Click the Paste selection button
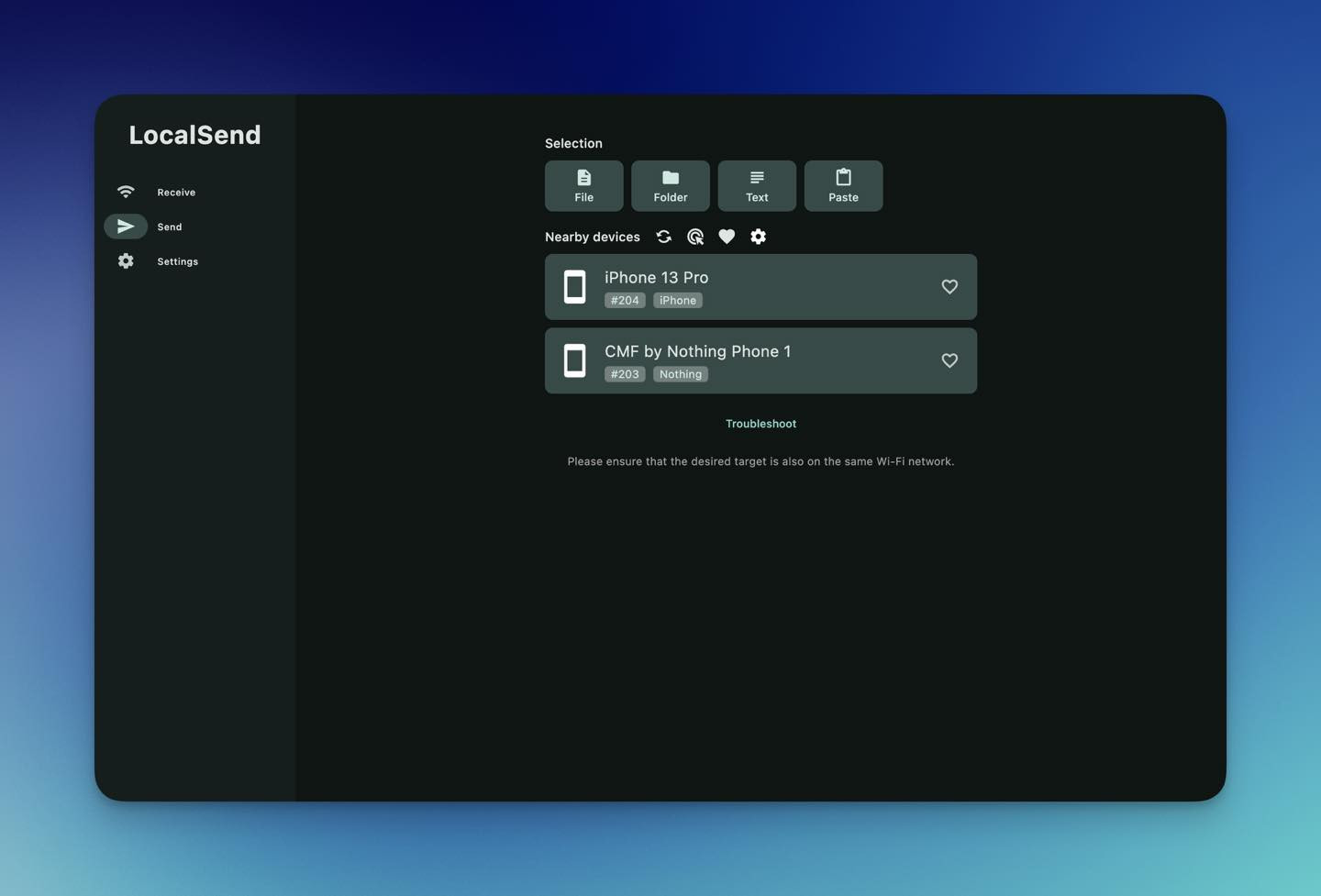 843,186
